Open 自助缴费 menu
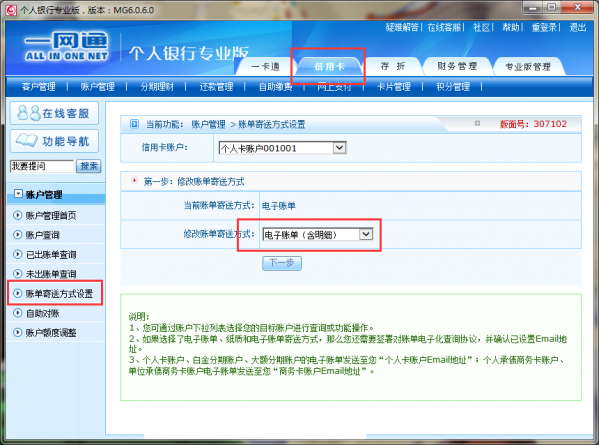 point(275,87)
